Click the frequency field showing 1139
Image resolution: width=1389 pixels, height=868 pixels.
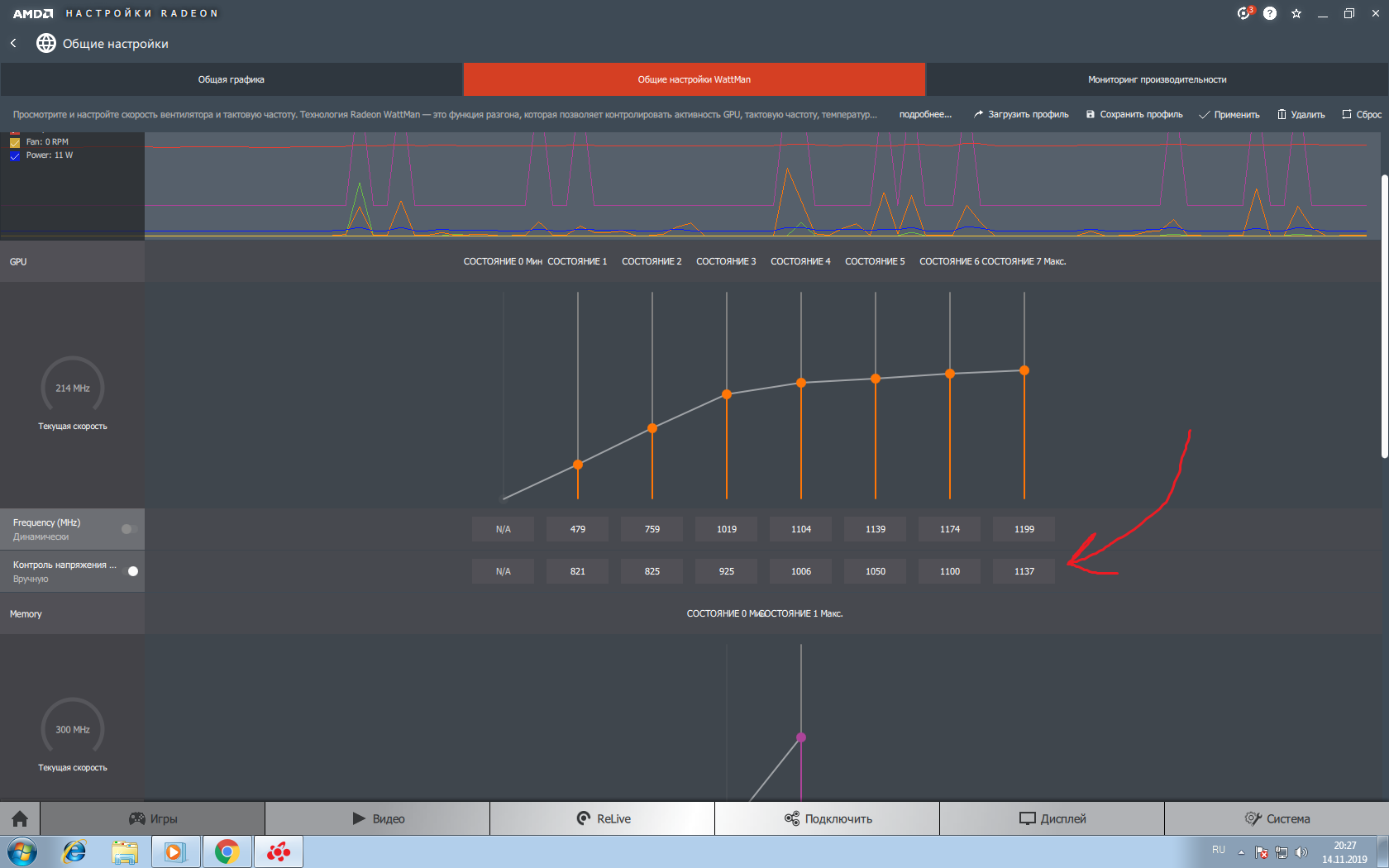(876, 529)
